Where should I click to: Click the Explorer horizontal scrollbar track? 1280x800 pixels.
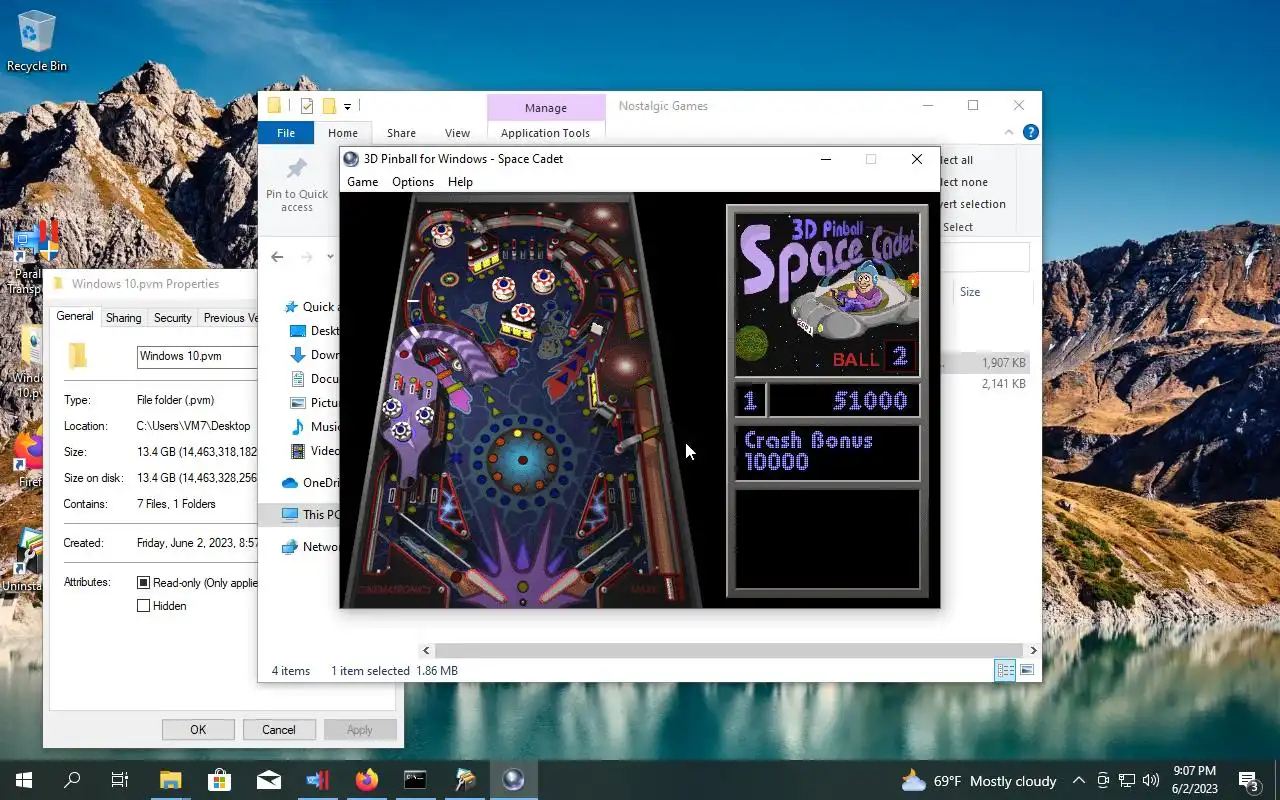(x=729, y=650)
